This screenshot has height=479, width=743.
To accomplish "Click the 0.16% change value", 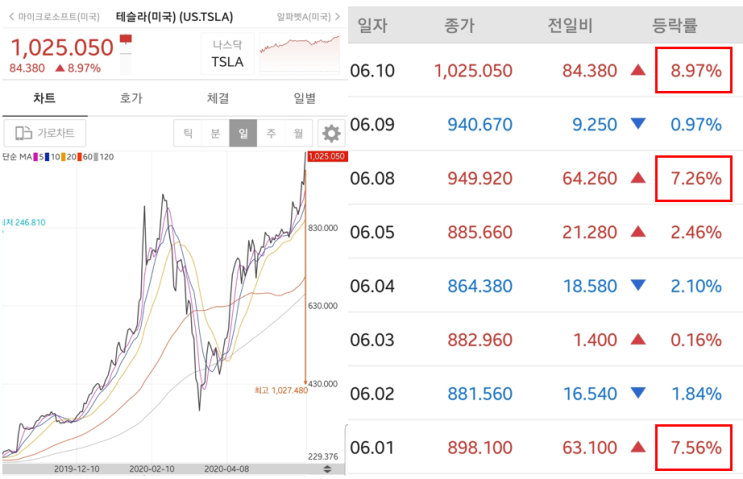I will tap(696, 340).
